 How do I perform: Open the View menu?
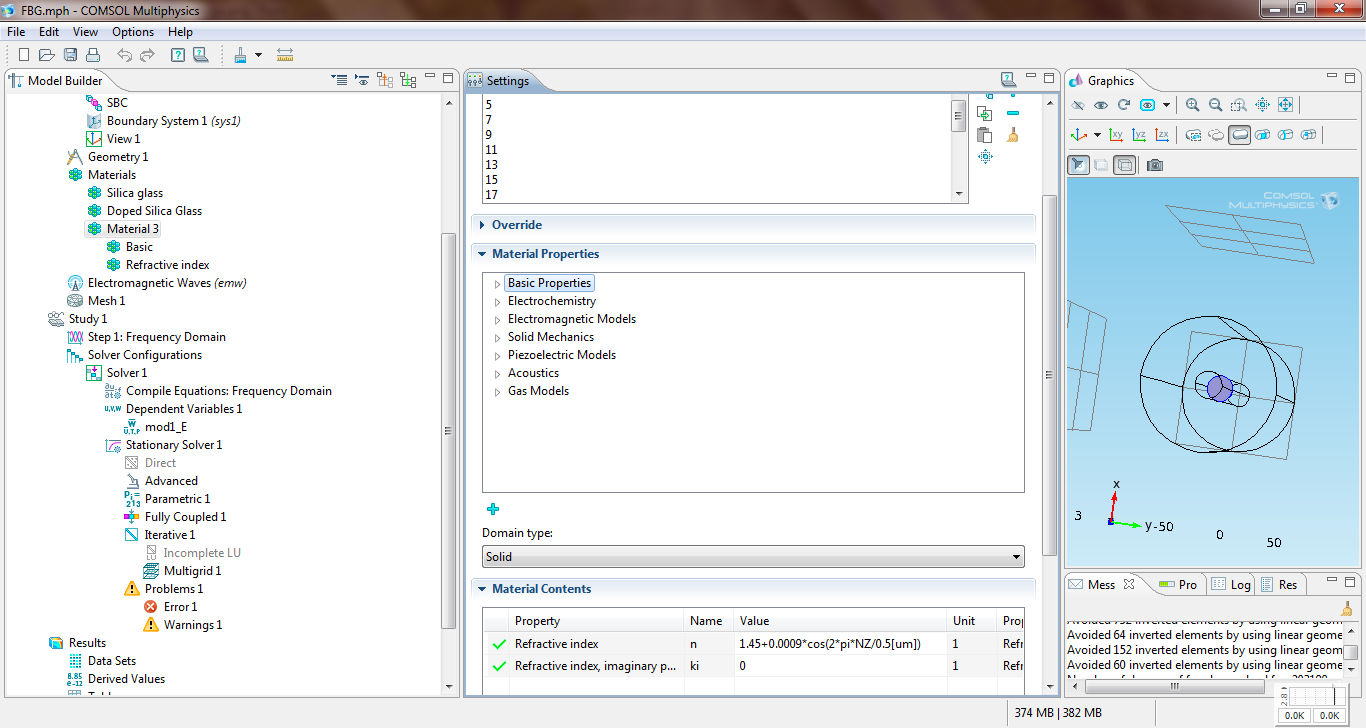pos(86,32)
